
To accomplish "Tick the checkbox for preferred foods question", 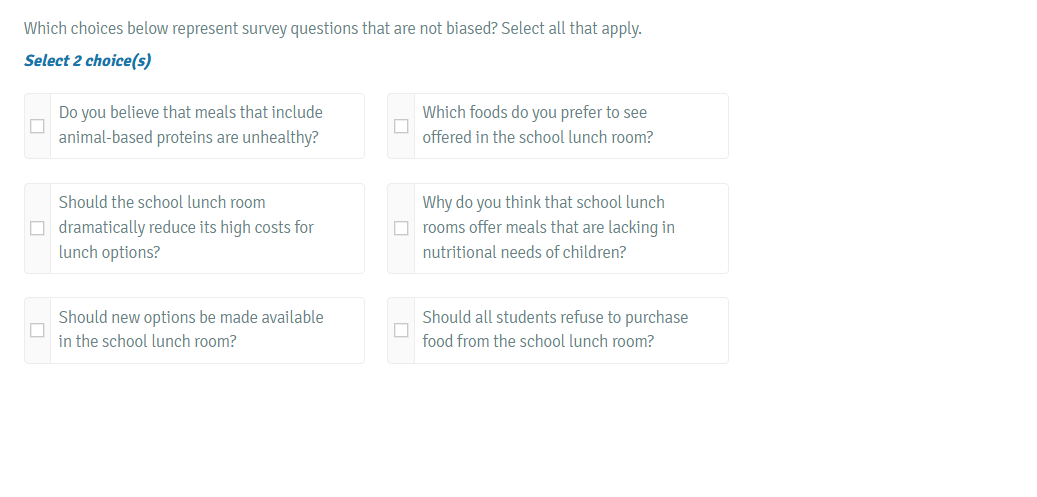I will click(401, 126).
